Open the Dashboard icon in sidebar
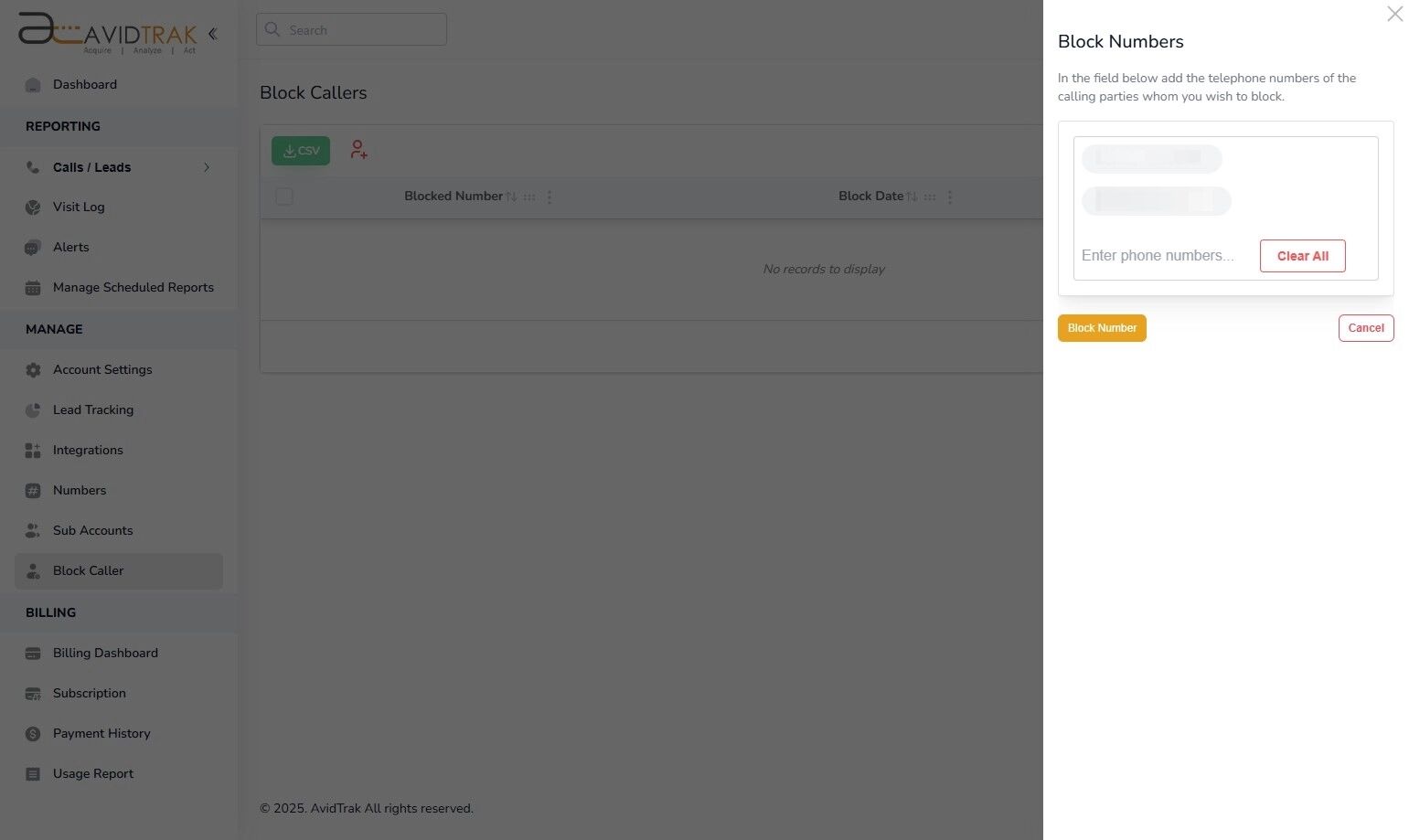Screen dimensions: 1409x840 coord(33,85)
